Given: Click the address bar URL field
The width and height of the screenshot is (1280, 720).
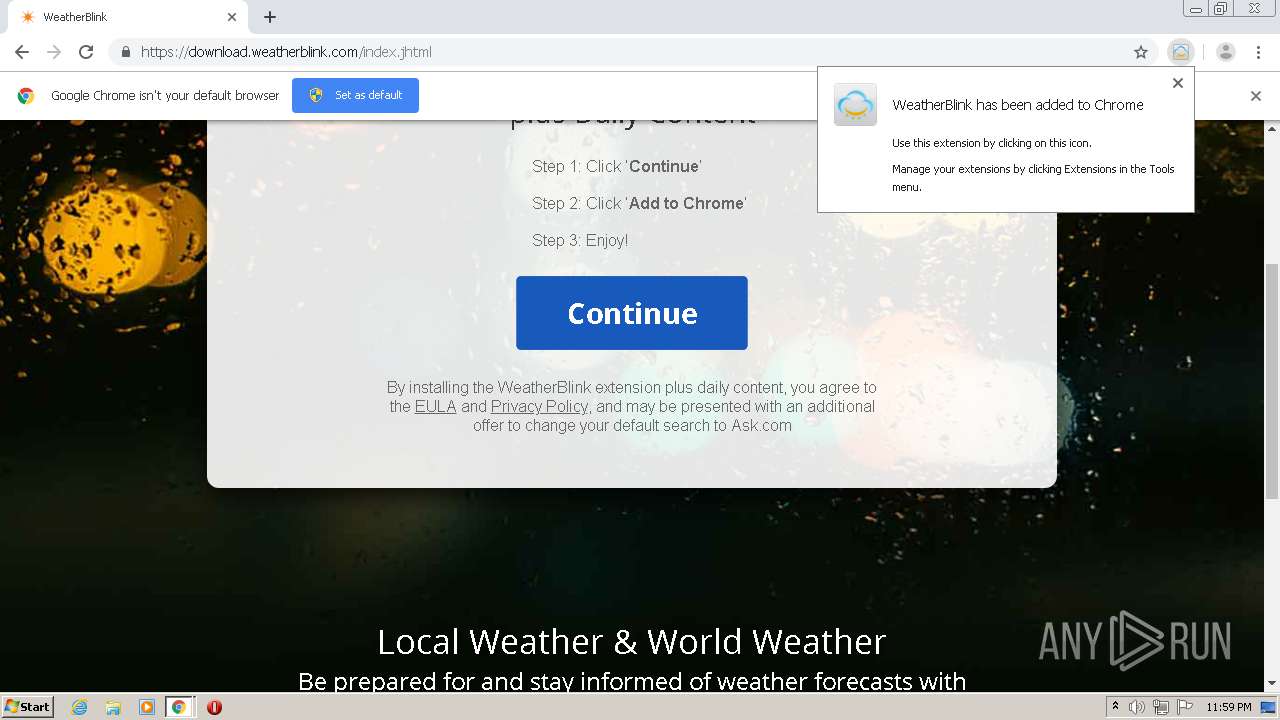Looking at the screenshot, I should [x=630, y=52].
